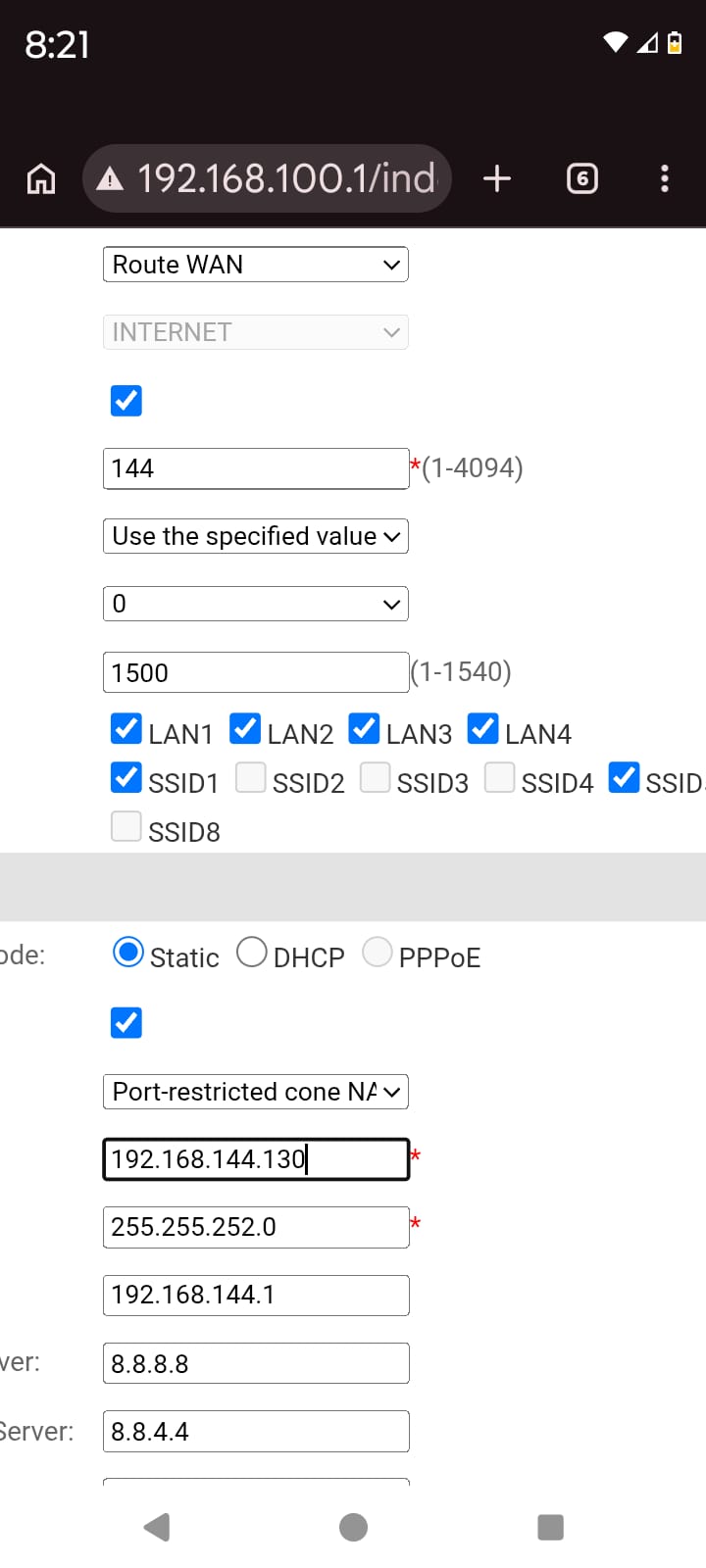This screenshot has height=1568, width=706.
Task: Tap the browser home icon
Action: coord(41,178)
